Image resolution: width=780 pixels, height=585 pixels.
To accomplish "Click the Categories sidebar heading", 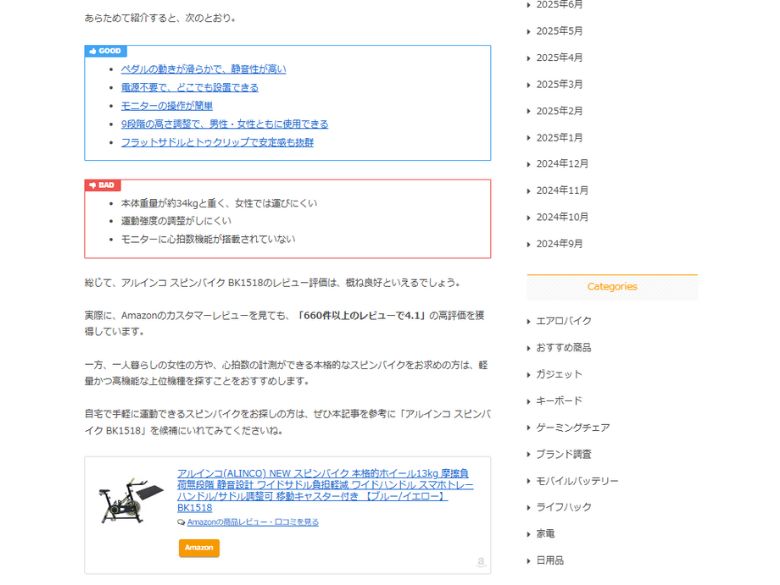I will coord(612,287).
